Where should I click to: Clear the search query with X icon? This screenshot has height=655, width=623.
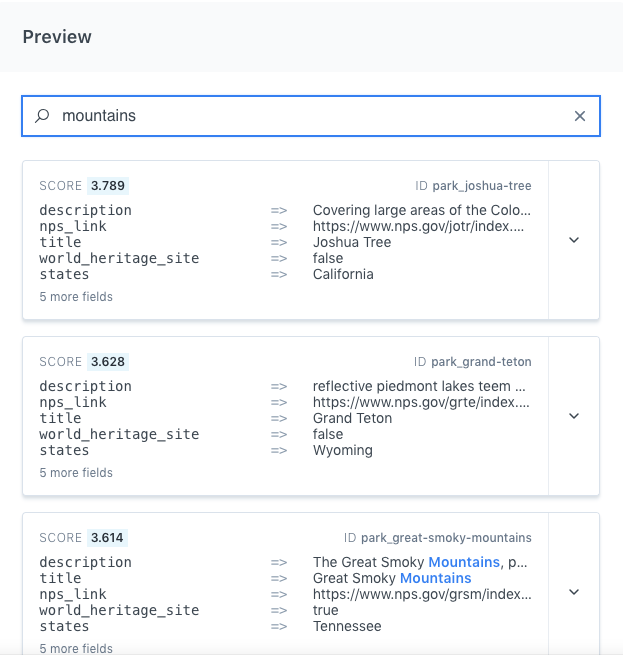pyautogui.click(x=580, y=116)
